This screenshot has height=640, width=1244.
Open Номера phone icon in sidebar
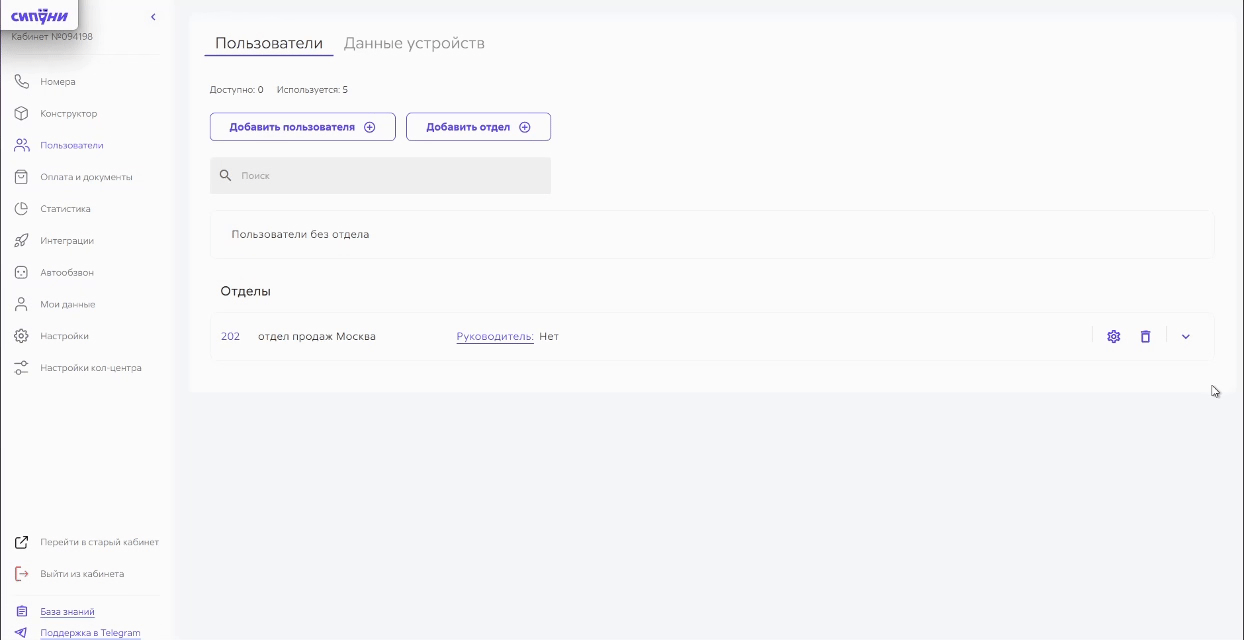click(x=21, y=82)
